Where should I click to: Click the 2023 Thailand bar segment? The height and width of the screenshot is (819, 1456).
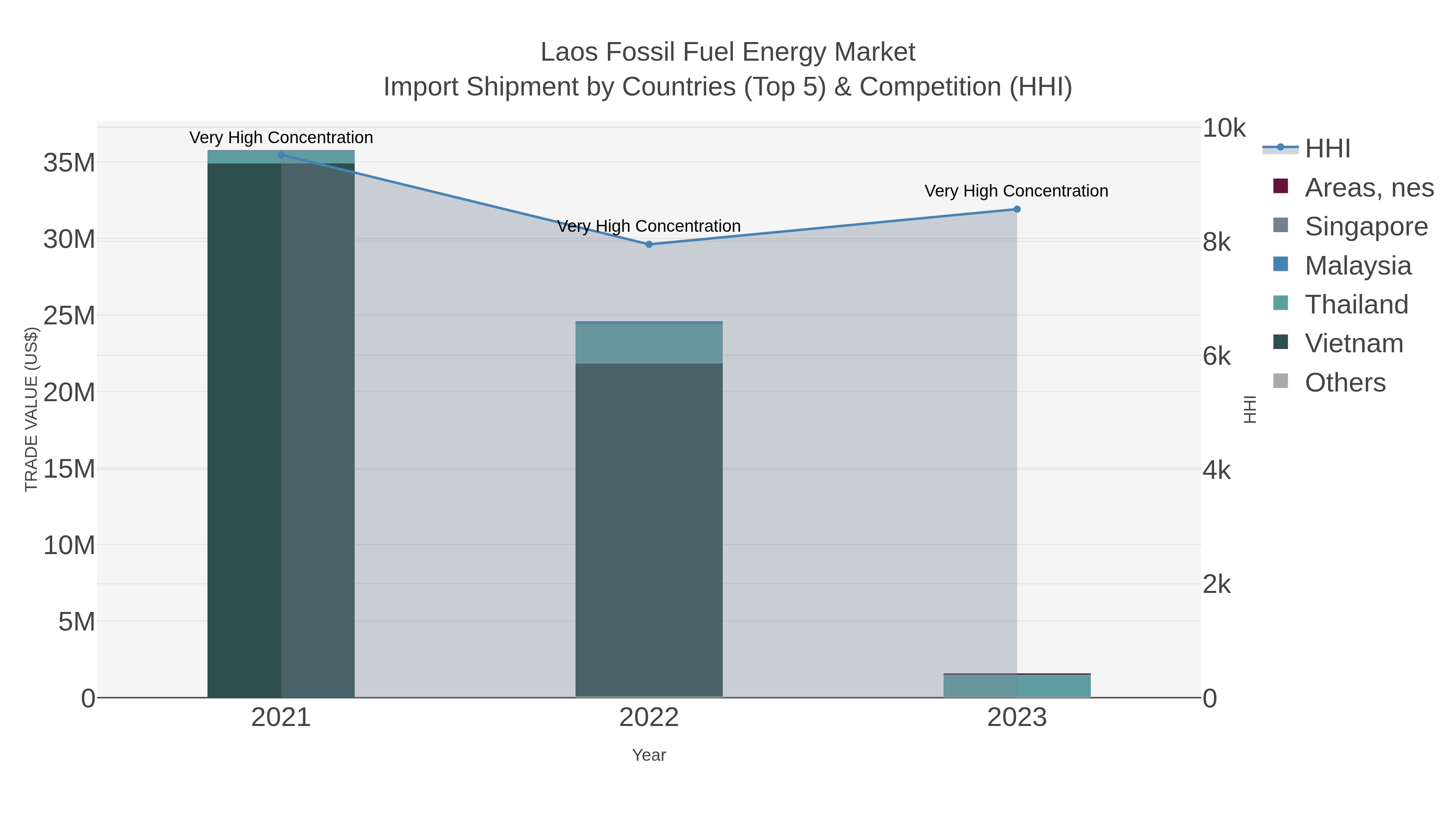[x=1017, y=686]
